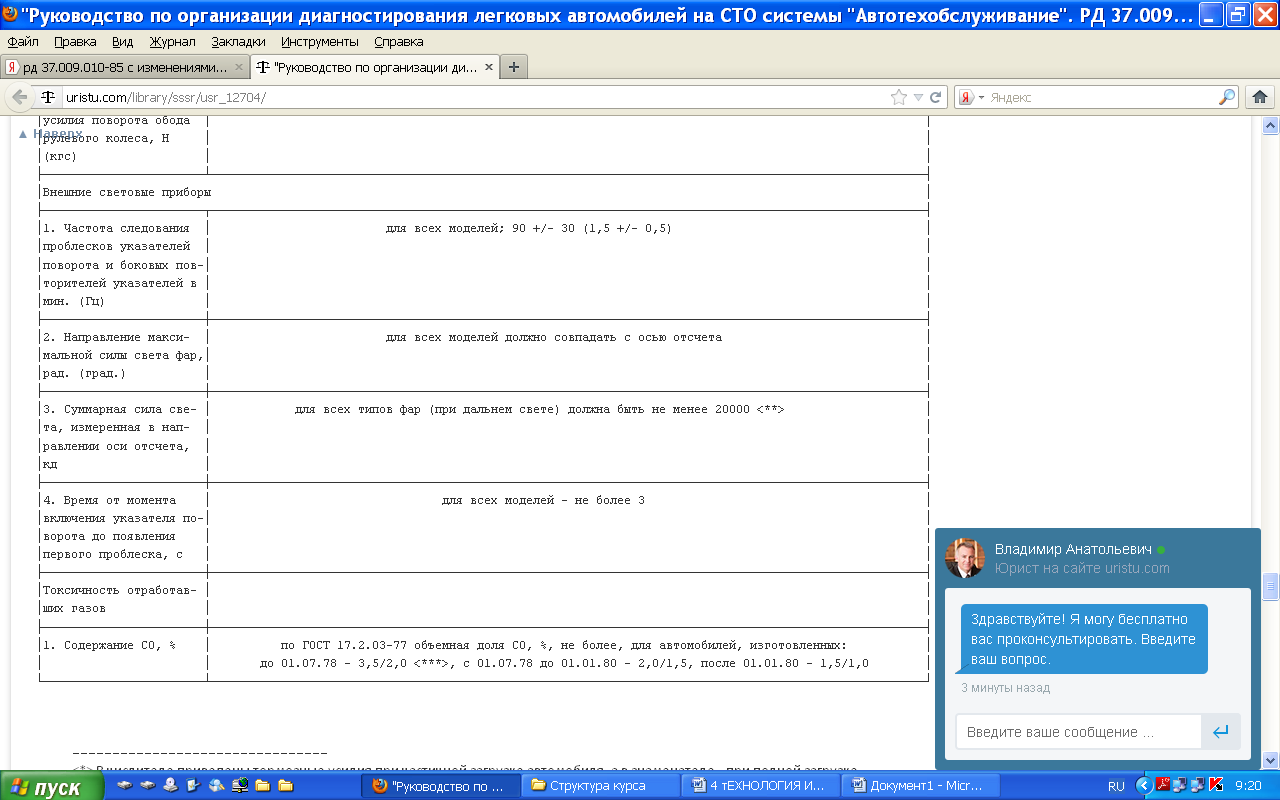Open the Правка menu

(x=75, y=42)
